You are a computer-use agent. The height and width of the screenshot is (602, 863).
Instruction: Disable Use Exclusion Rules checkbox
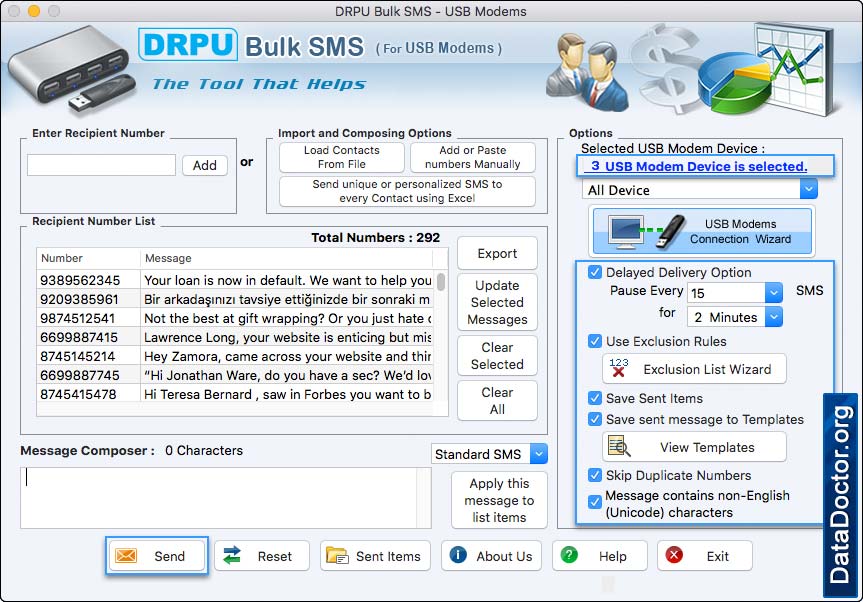coord(595,341)
